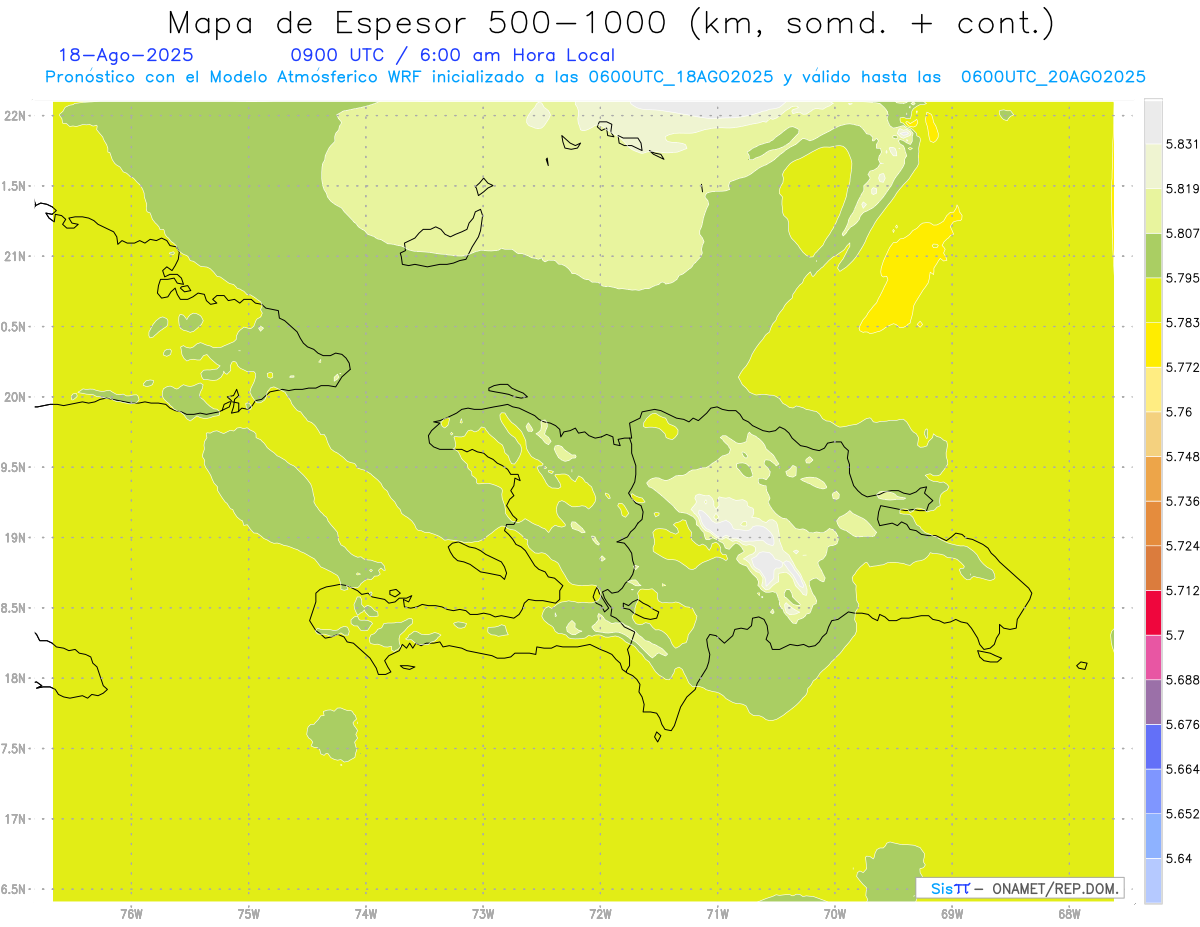
Task: Click the '71W' longitude label
Action: tap(717, 914)
